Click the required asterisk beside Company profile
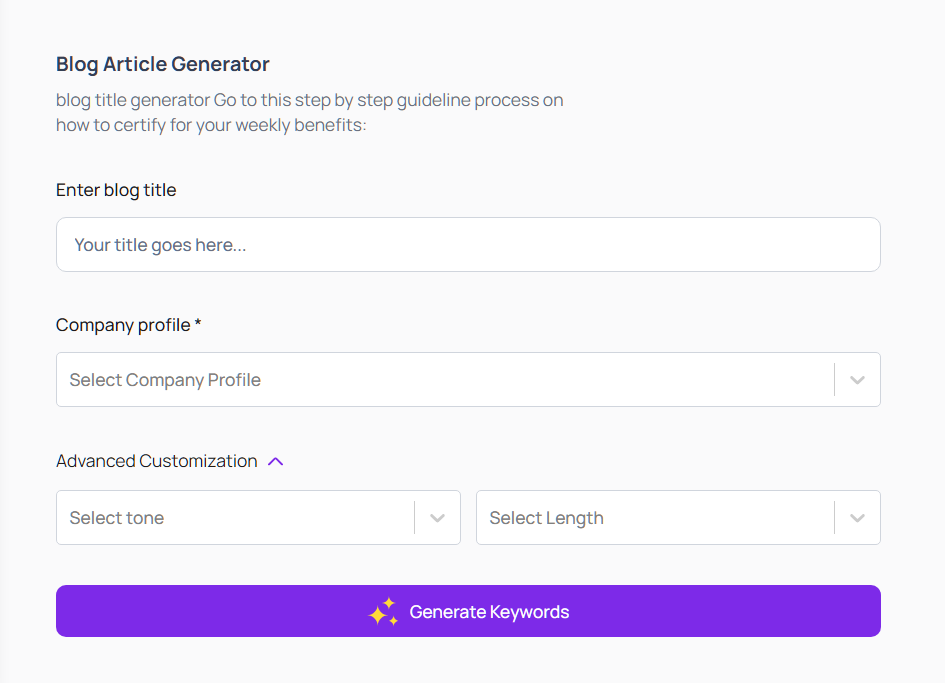This screenshot has height=683, width=945. 198,324
